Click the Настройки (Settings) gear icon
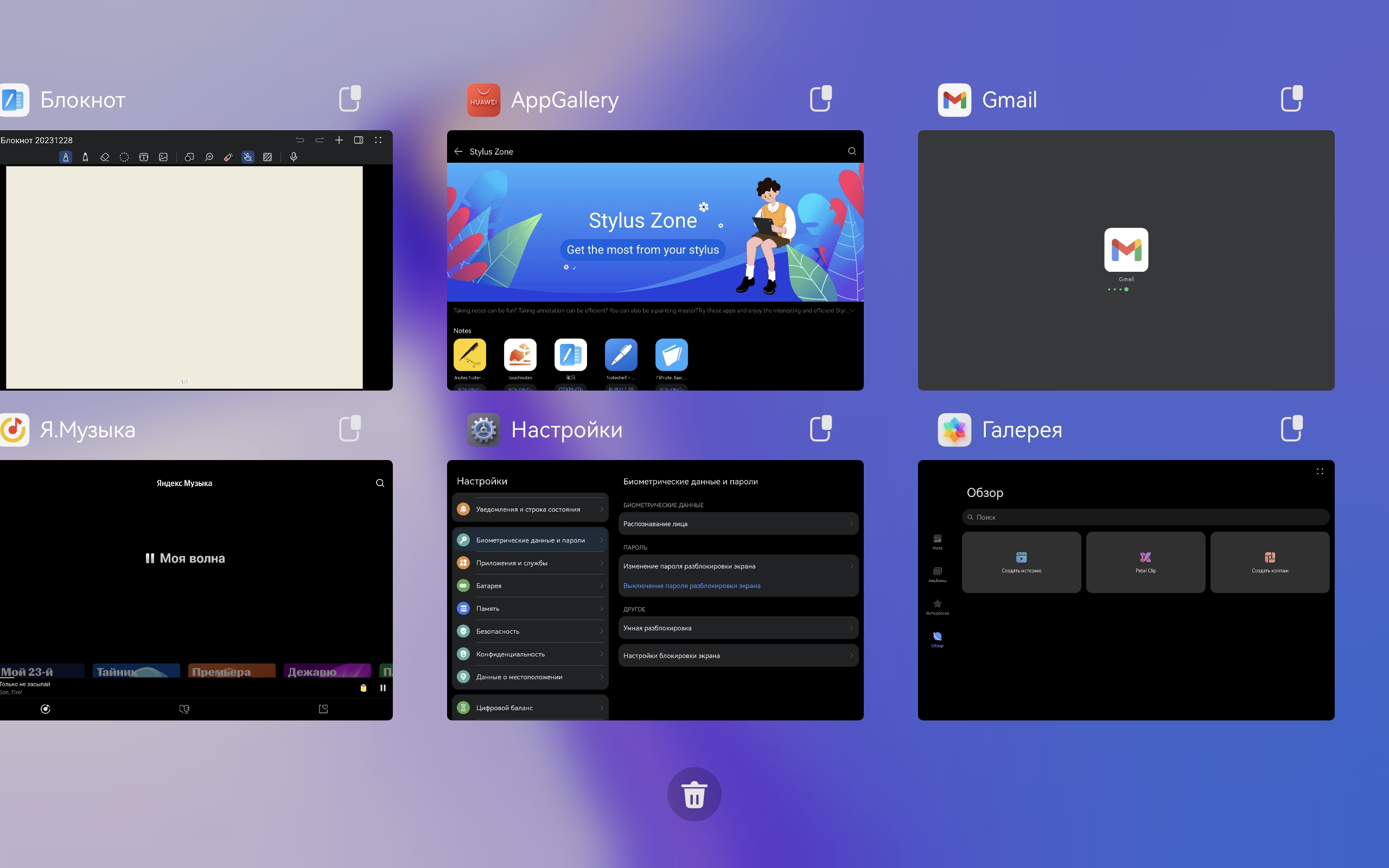Viewport: 1389px width, 868px height. [x=483, y=430]
